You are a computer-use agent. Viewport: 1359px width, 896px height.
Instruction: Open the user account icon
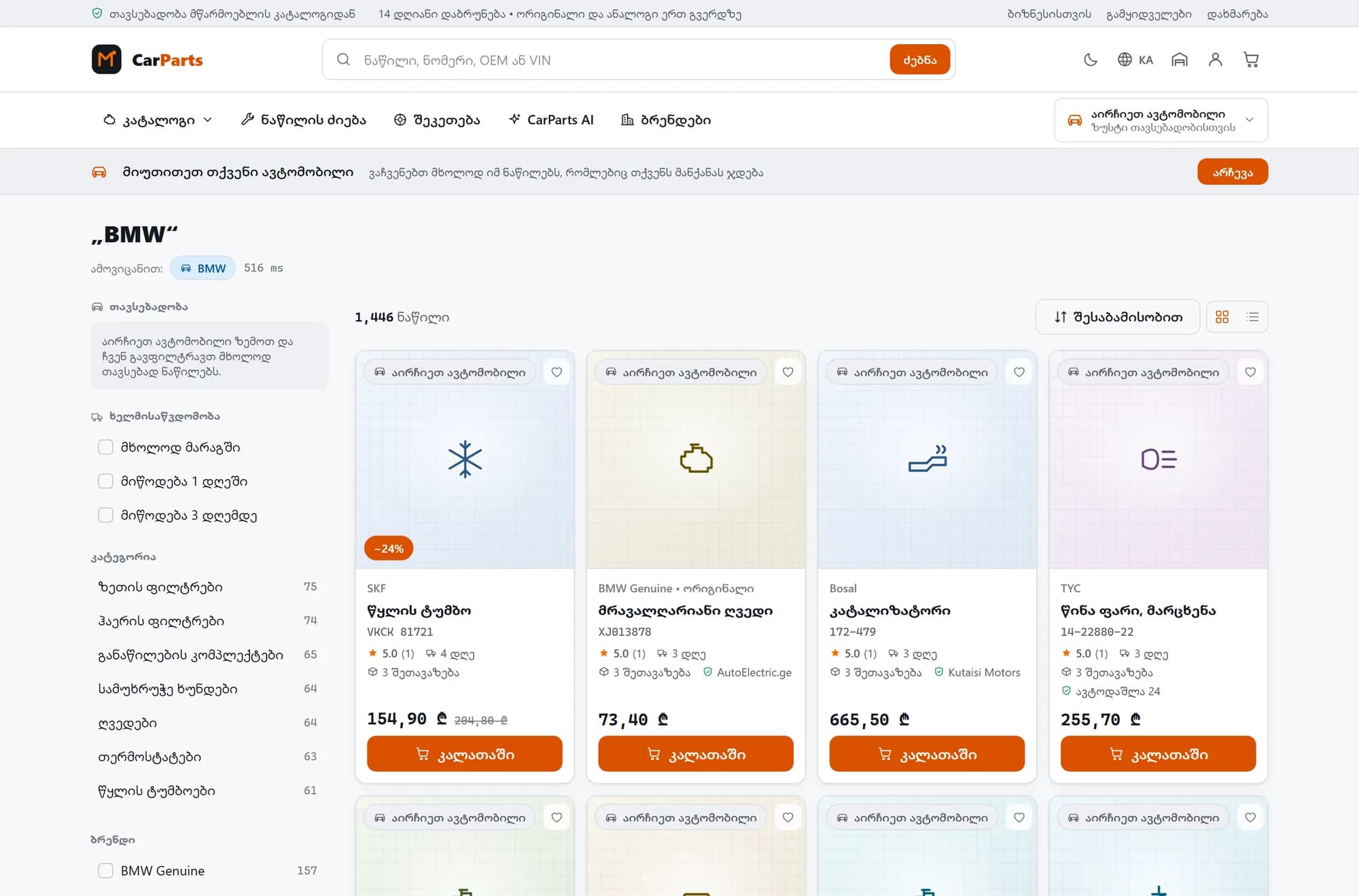pyautogui.click(x=1216, y=60)
